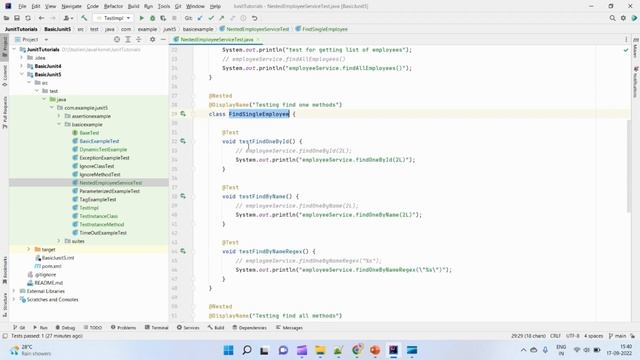Push commits with the green arrow icon
Viewport: 640px width, 360px height.
pos(222,18)
